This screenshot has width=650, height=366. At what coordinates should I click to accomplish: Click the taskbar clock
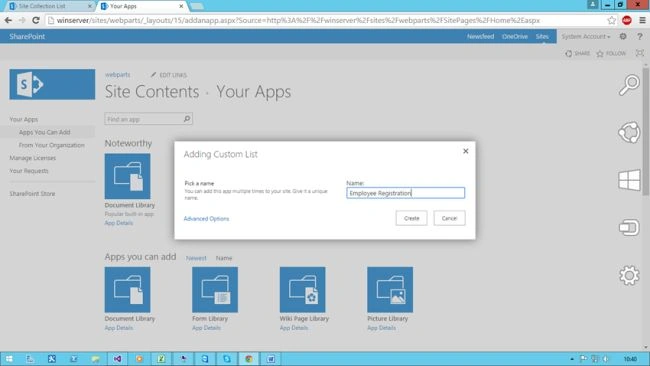pyautogui.click(x=630, y=359)
